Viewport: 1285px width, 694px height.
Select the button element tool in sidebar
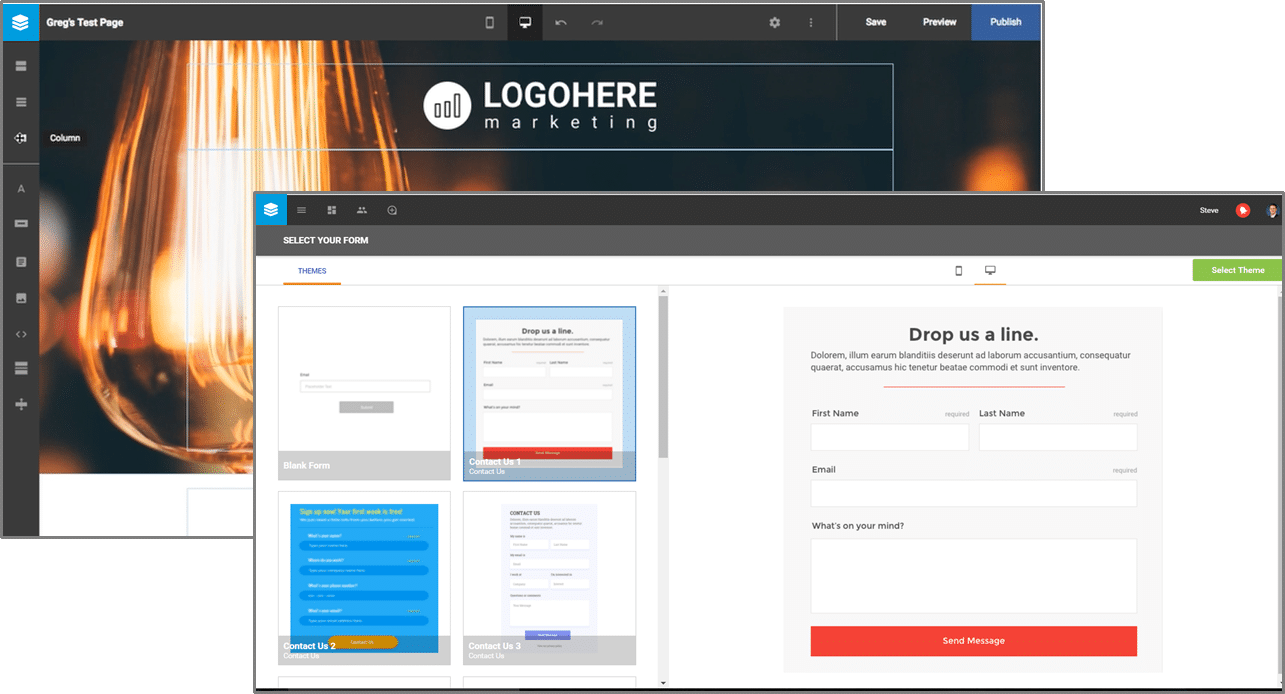coord(21,224)
